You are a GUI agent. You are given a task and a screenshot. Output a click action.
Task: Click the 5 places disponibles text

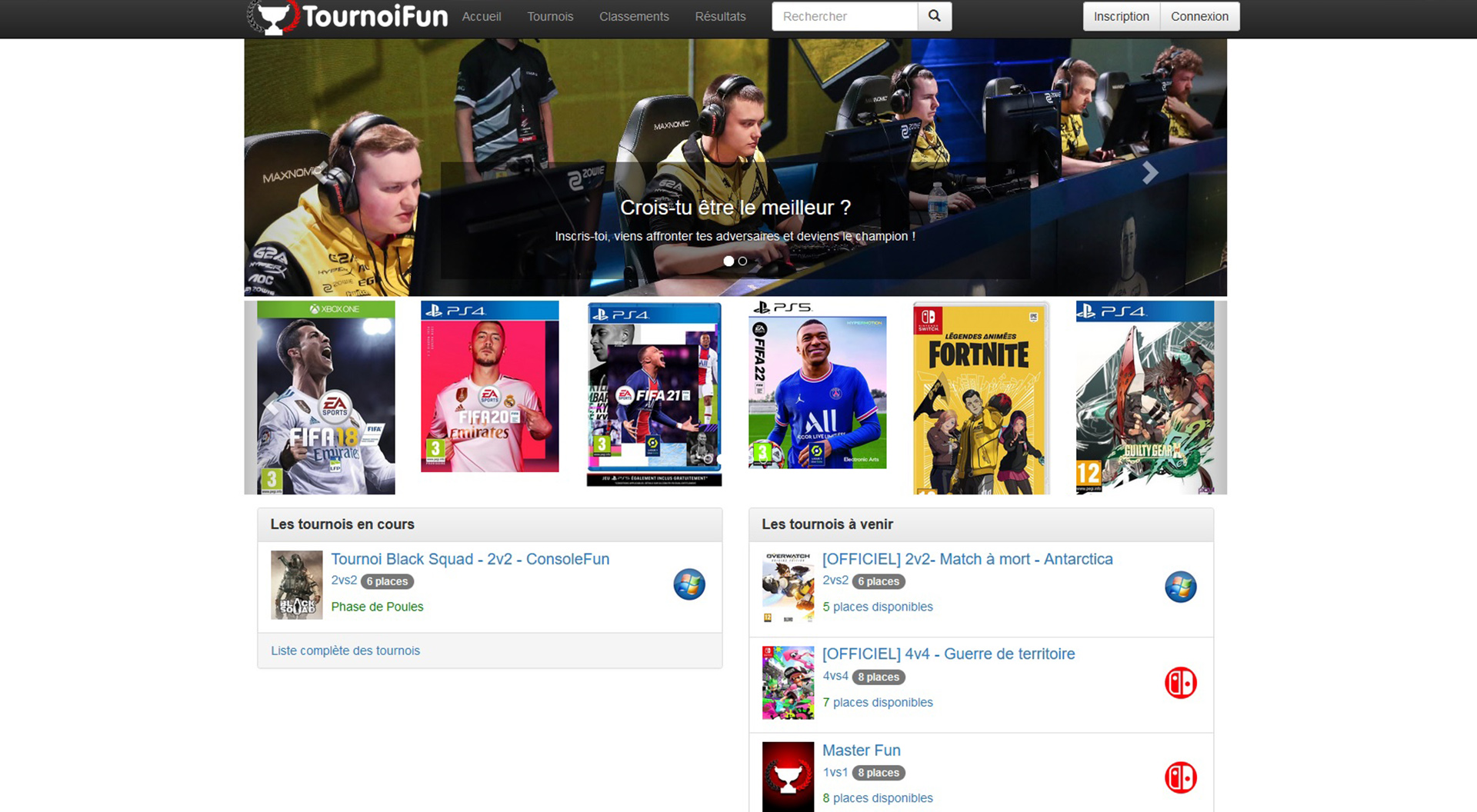pos(878,607)
